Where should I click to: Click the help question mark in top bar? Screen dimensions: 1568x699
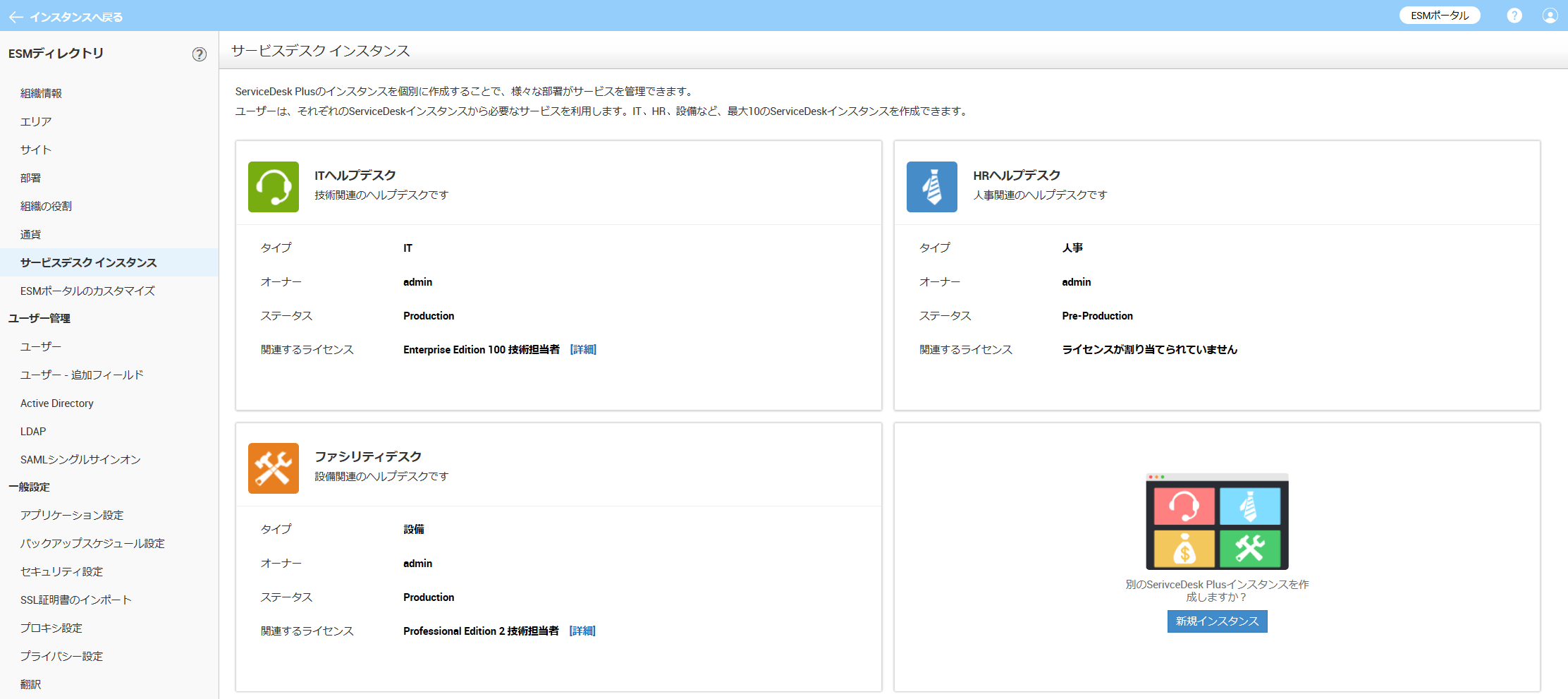click(x=1514, y=16)
